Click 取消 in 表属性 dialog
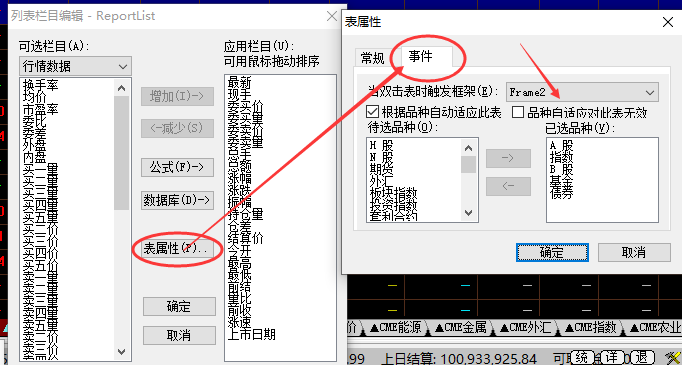682x365 pixels. tap(634, 252)
